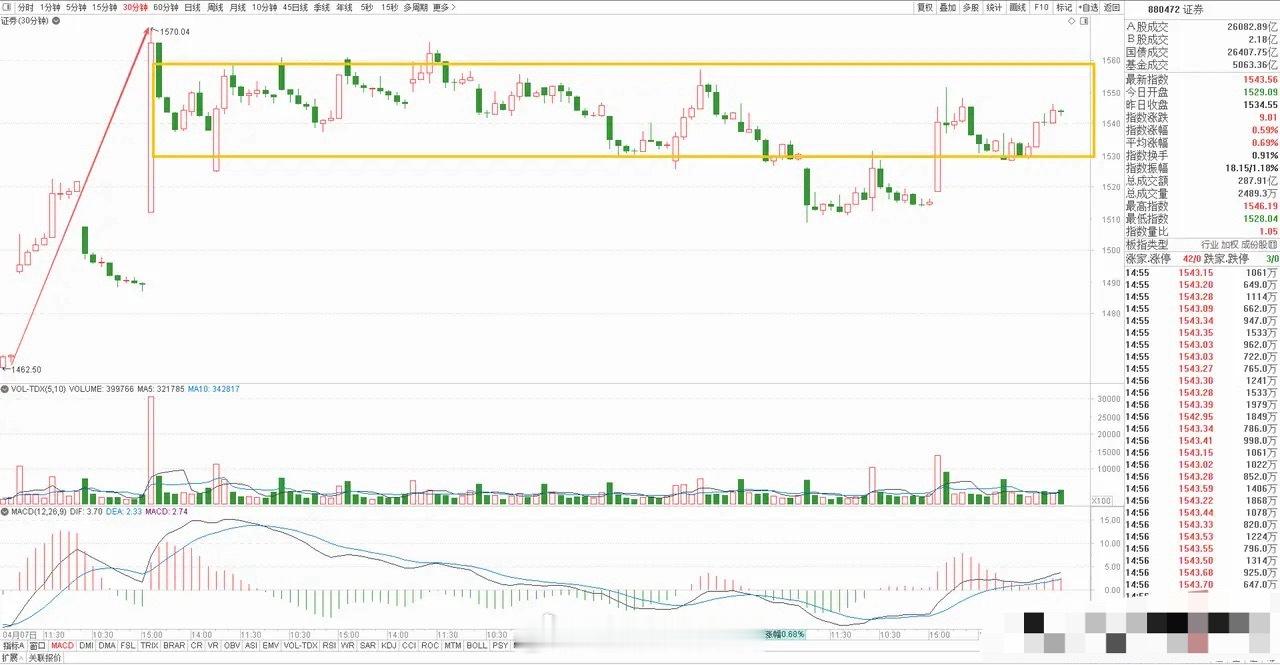Image resolution: width=1280 pixels, height=665 pixels.
Task: Select the 1分钟 period
Action: coord(50,7)
